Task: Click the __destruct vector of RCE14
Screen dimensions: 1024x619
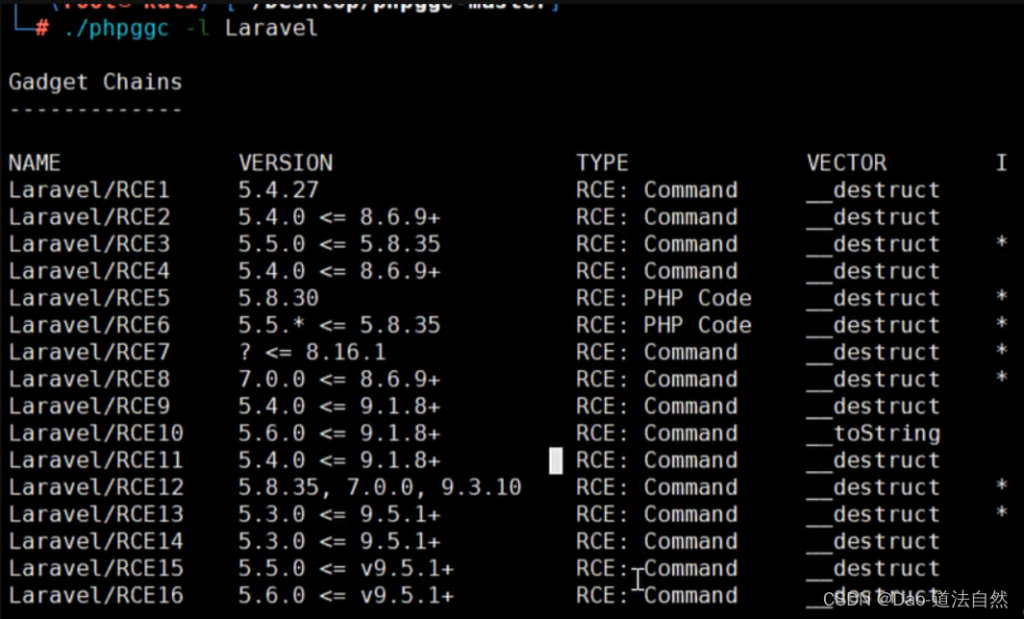Action: 873,541
